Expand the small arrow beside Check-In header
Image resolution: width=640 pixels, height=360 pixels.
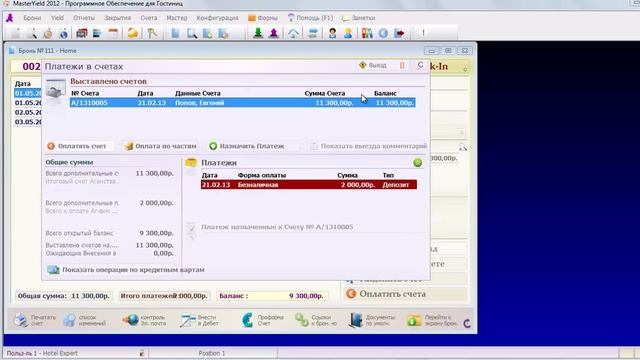[x=465, y=70]
